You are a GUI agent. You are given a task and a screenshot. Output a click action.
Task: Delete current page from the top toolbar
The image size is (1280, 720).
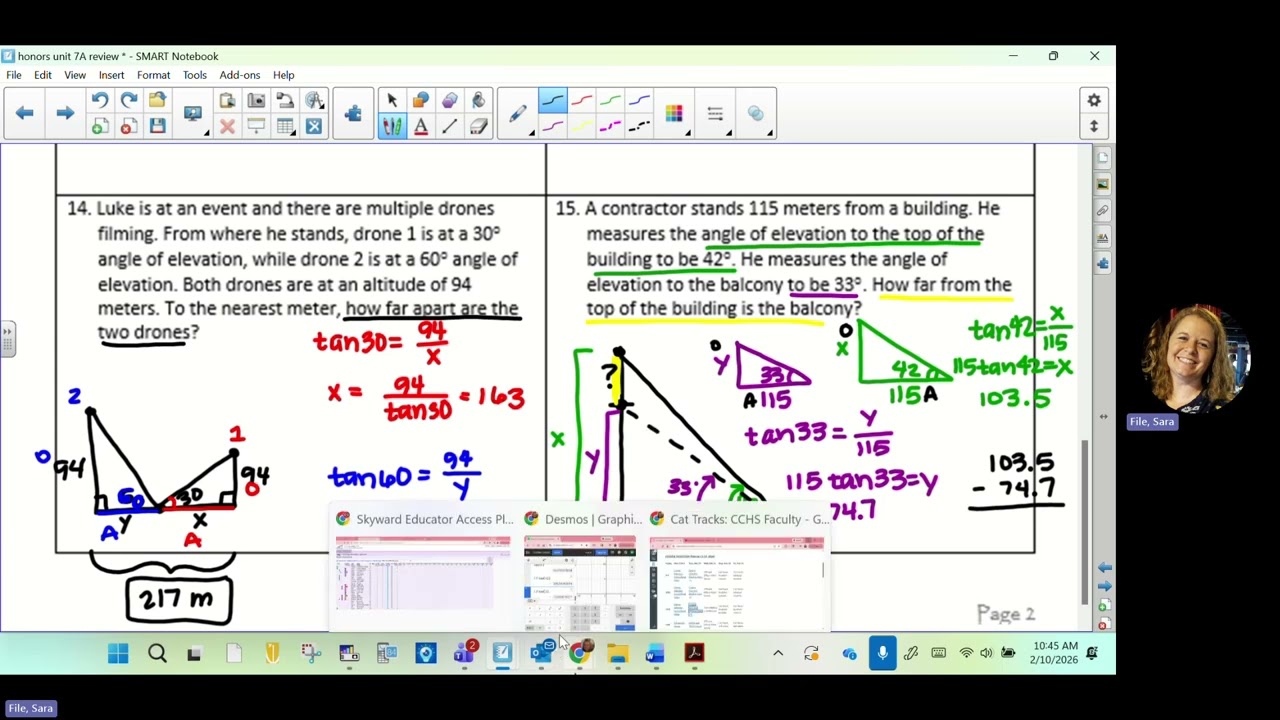129,127
